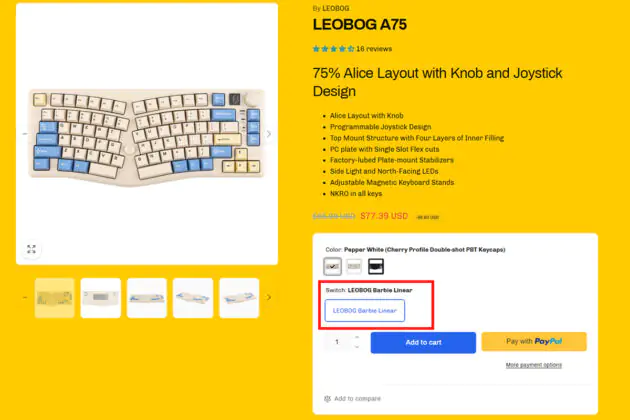Click the star rating icons

pos(333,49)
